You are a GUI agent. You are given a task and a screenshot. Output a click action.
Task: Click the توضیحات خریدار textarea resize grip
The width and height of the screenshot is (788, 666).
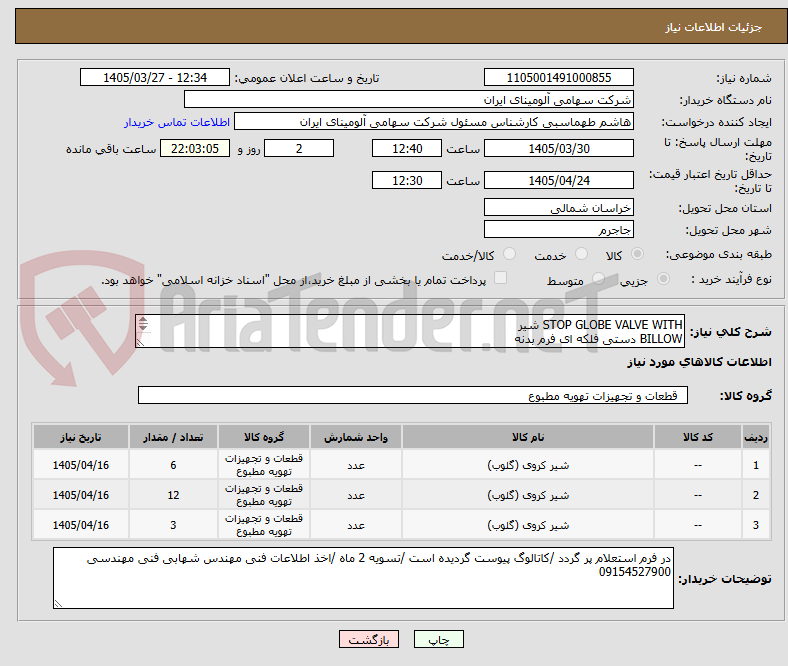point(58,604)
